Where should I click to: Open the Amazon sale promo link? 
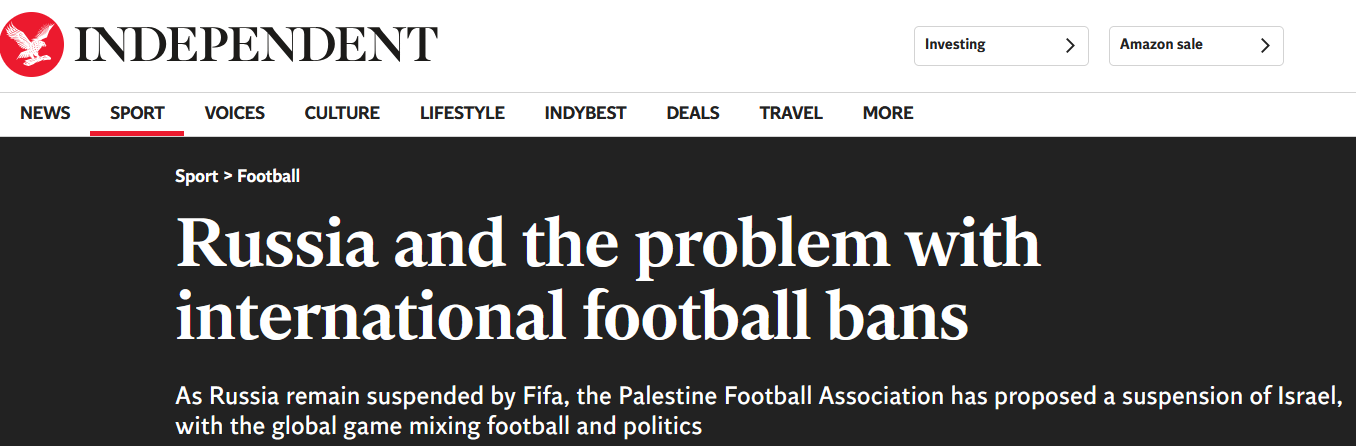pyautogui.click(x=1162, y=45)
